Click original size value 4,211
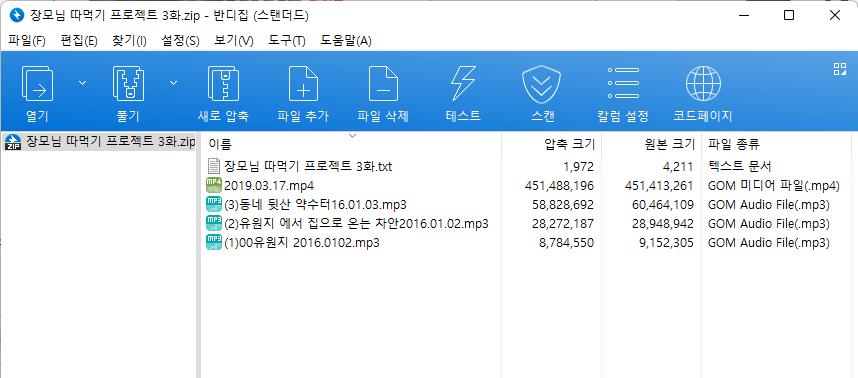Screen dimensions: 858x378 pos(678,166)
